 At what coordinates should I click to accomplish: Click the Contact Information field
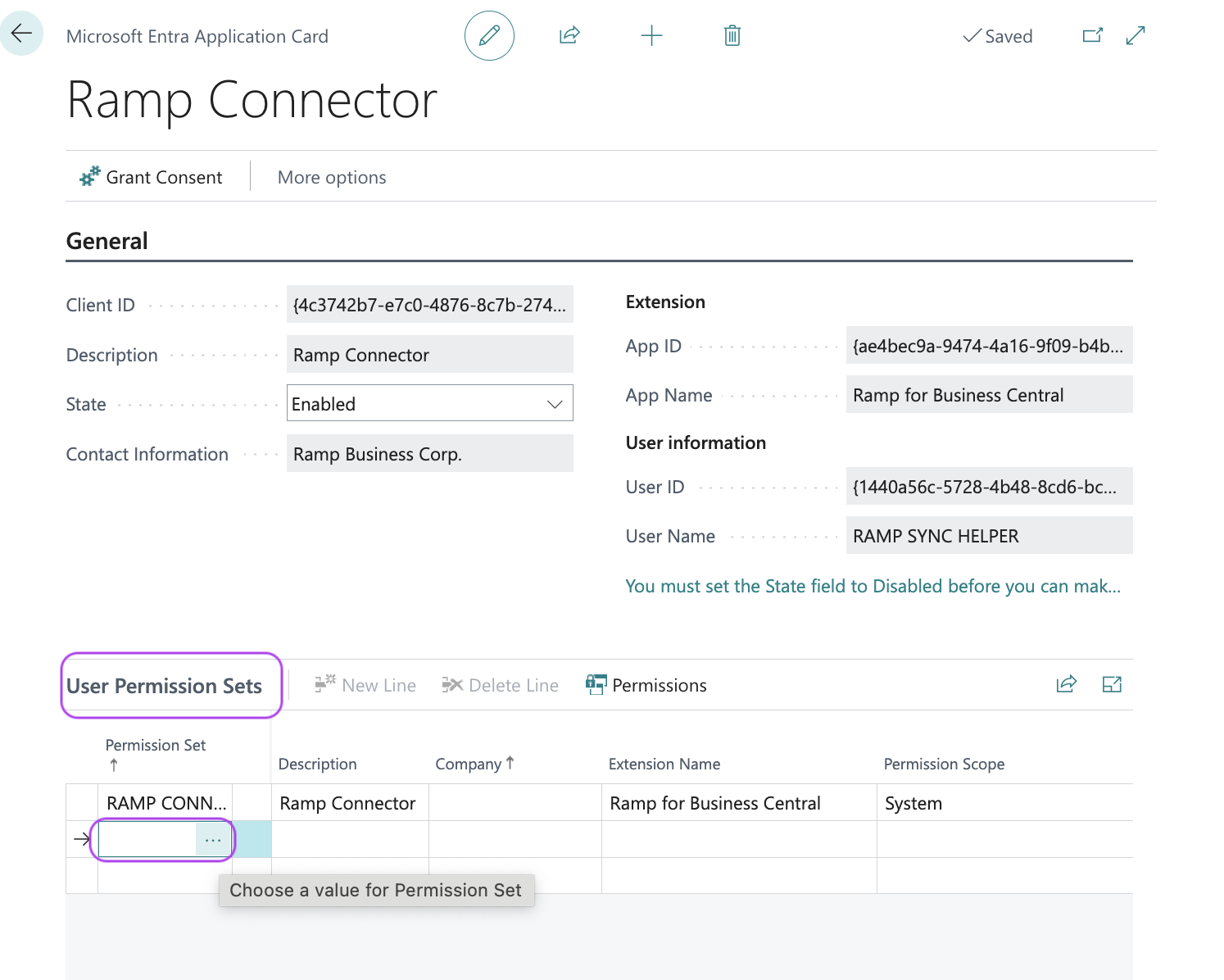[x=430, y=453]
